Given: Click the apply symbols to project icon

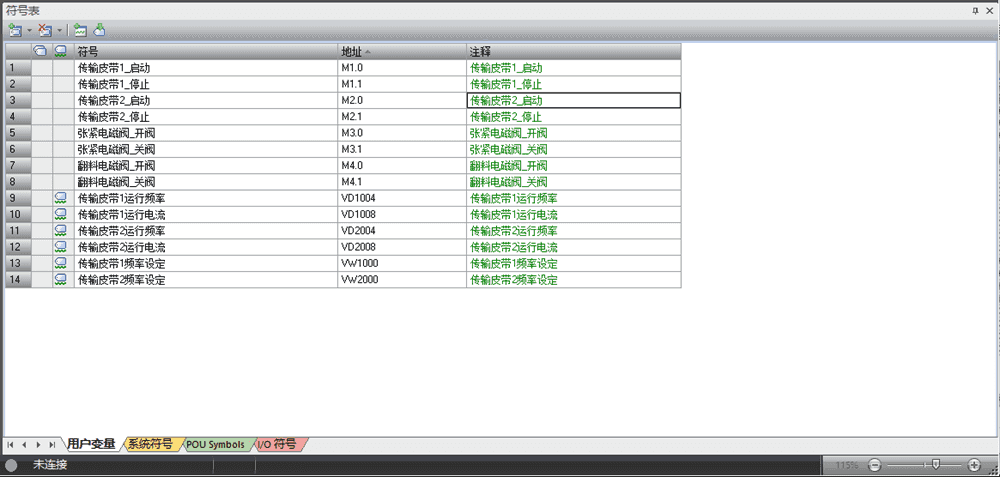Looking at the screenshot, I should [99, 31].
